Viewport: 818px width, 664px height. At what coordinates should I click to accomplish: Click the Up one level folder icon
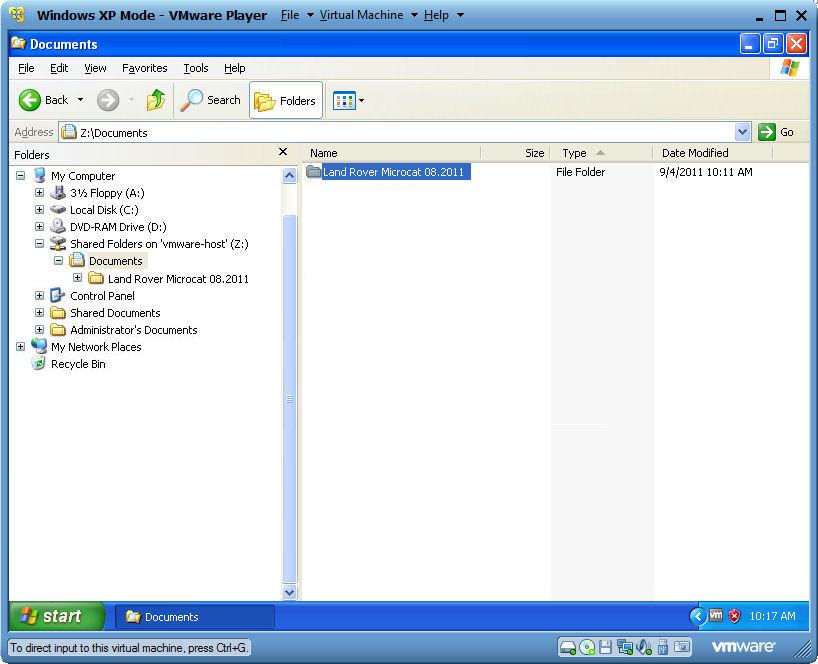[x=155, y=100]
